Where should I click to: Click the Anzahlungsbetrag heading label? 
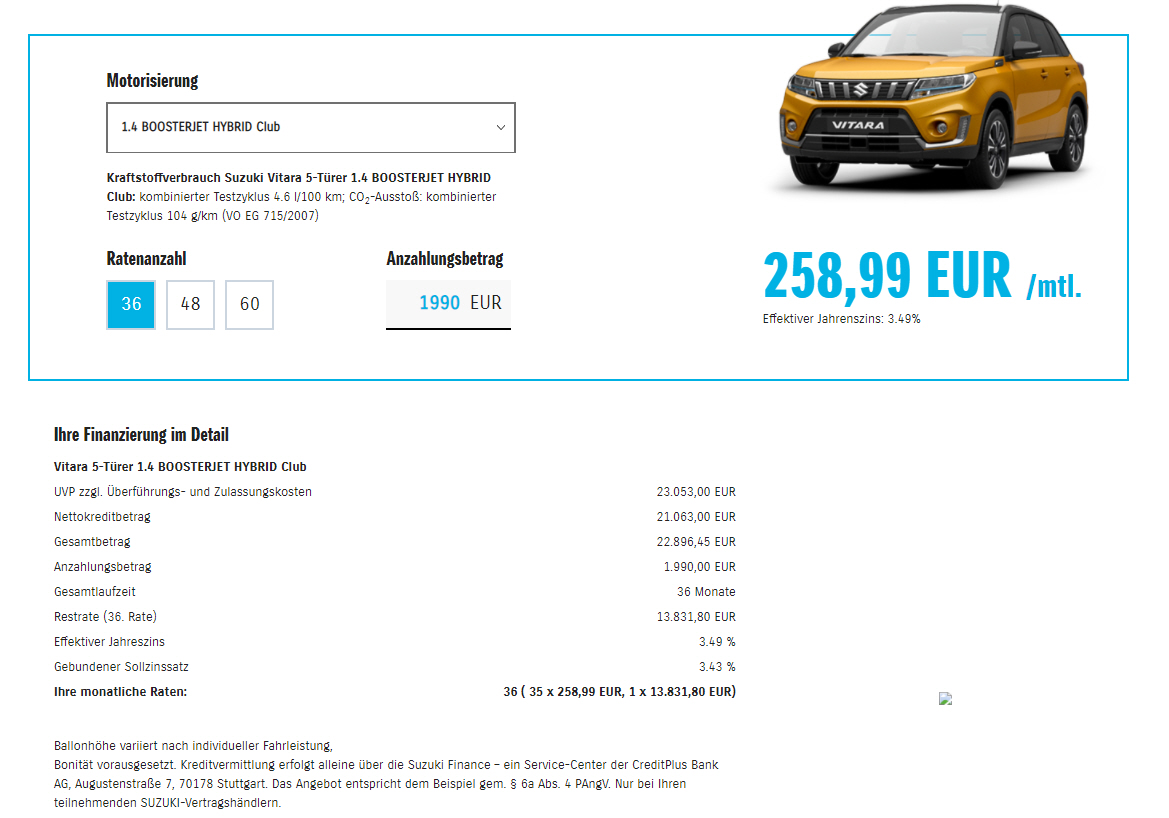(x=444, y=259)
